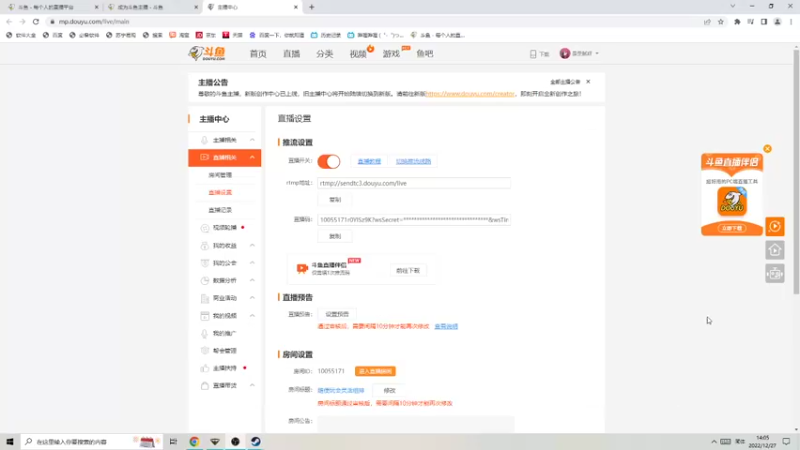Click the 我的推广 icon in sidebar

[205, 333]
